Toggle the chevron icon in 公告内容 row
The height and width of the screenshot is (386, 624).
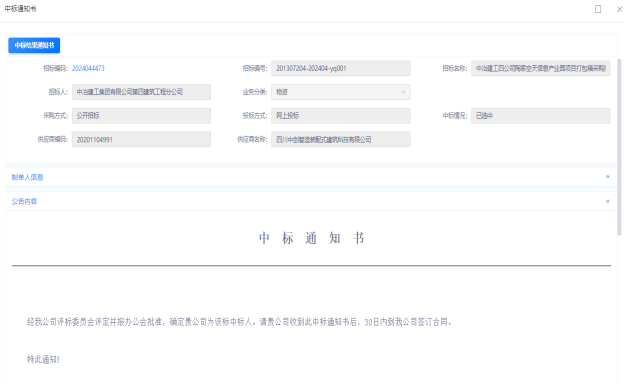click(607, 201)
